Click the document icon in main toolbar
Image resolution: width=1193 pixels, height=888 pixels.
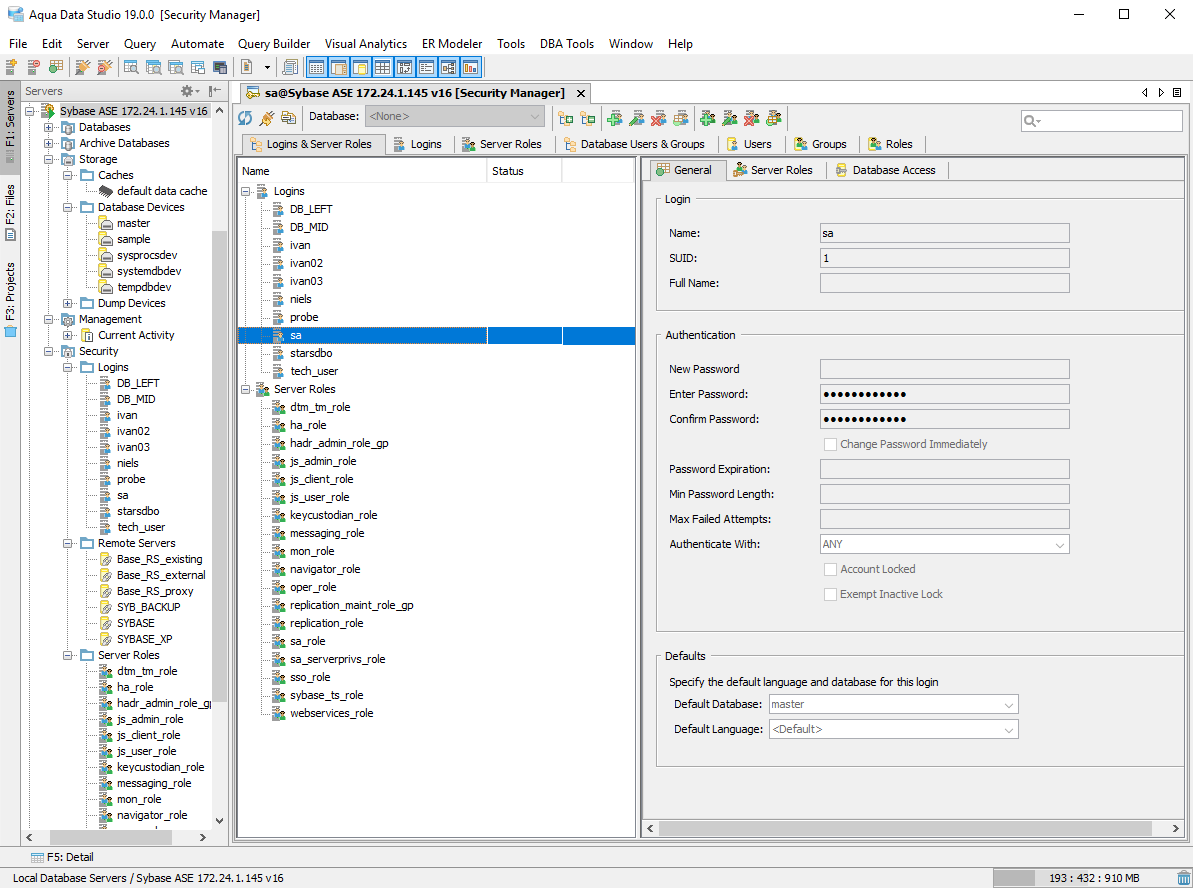click(247, 68)
